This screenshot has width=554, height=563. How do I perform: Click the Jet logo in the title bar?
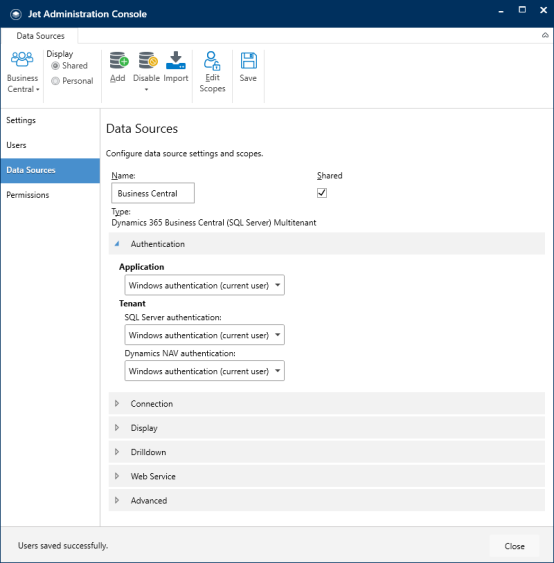click(x=15, y=14)
